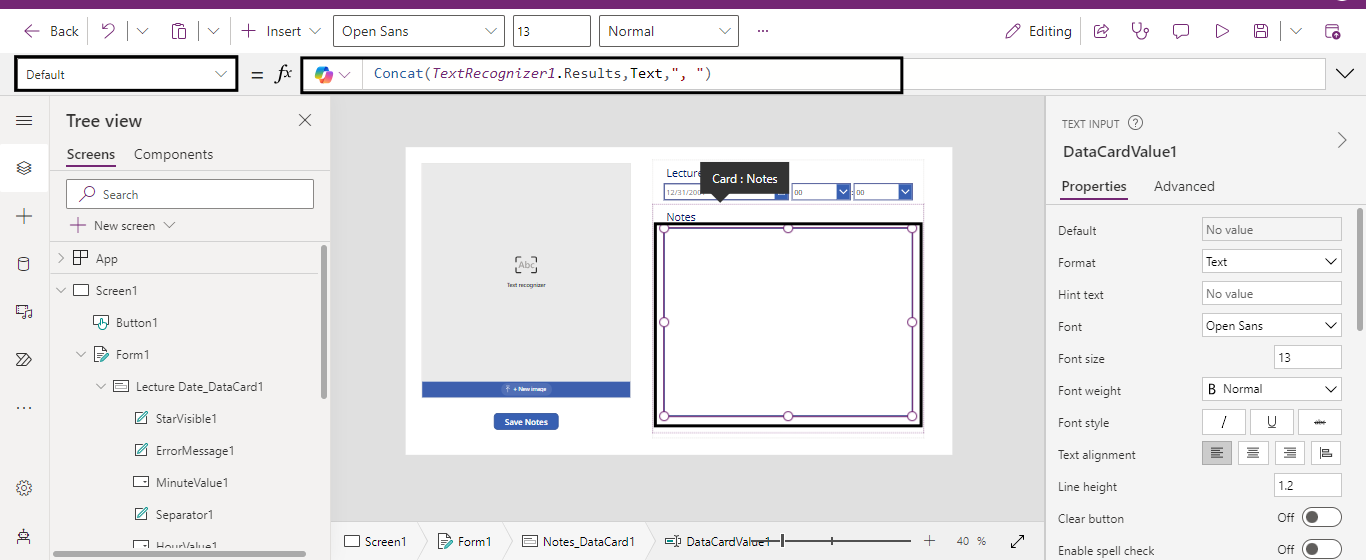The height and width of the screenshot is (560, 1366).
Task: Open the Default property selector dropdown
Action: pyautogui.click(x=126, y=74)
